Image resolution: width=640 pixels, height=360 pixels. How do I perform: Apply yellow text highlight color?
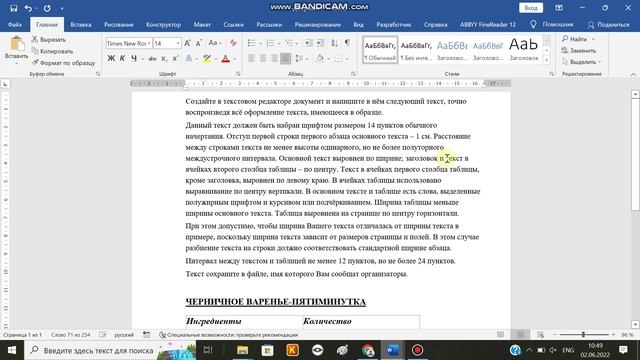(x=207, y=59)
